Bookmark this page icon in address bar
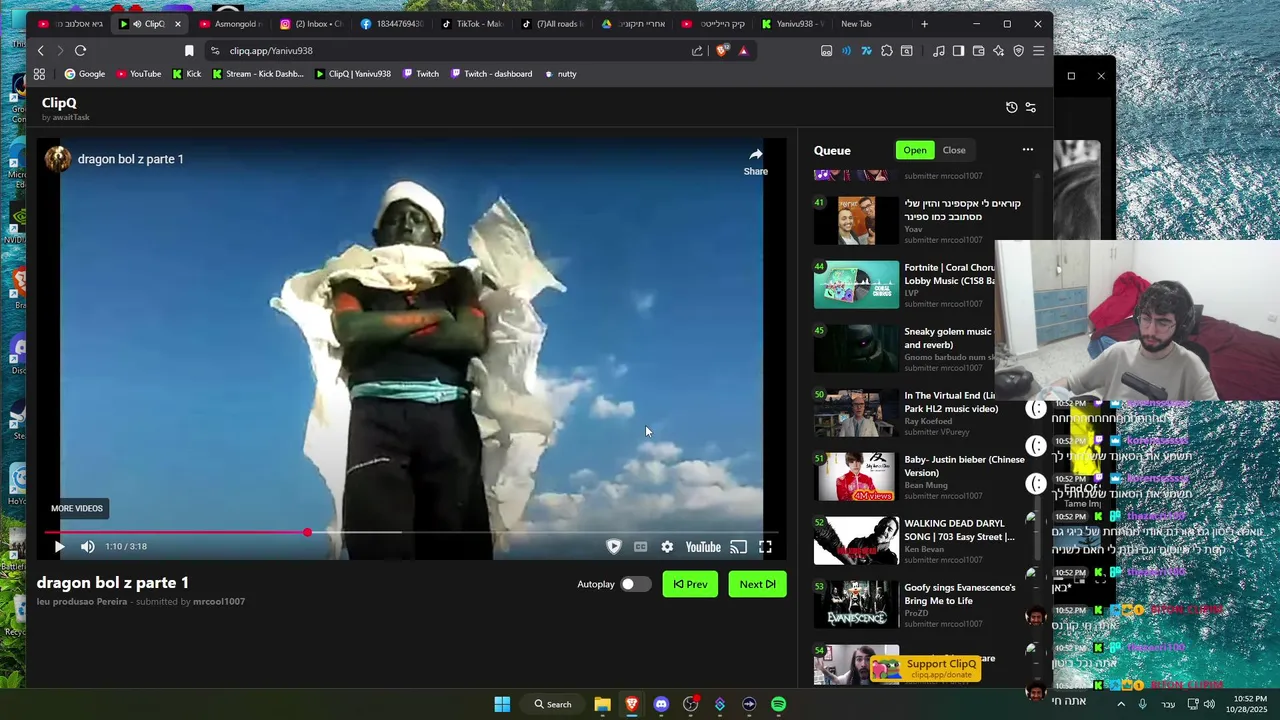Screen dimensions: 1280x720 (189, 51)
